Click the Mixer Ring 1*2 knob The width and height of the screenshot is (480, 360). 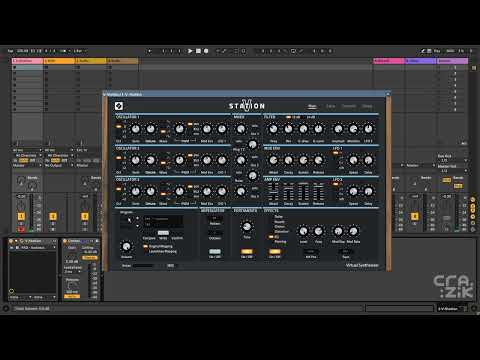coord(253,144)
